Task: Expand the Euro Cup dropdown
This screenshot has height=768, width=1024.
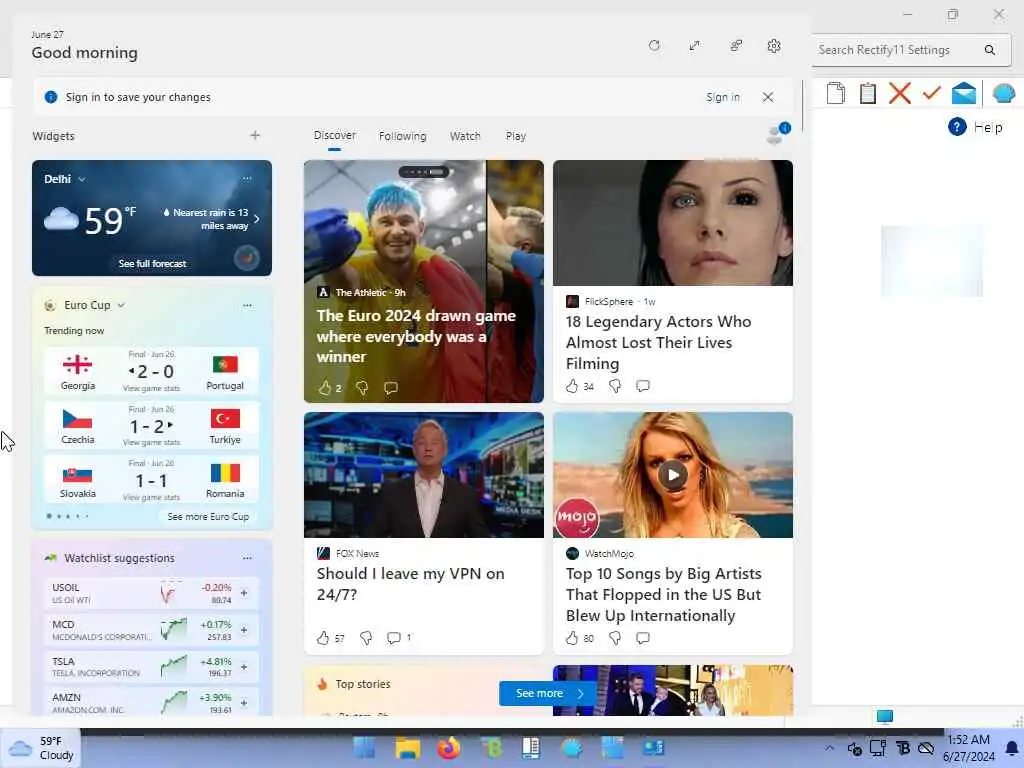Action: (x=121, y=305)
